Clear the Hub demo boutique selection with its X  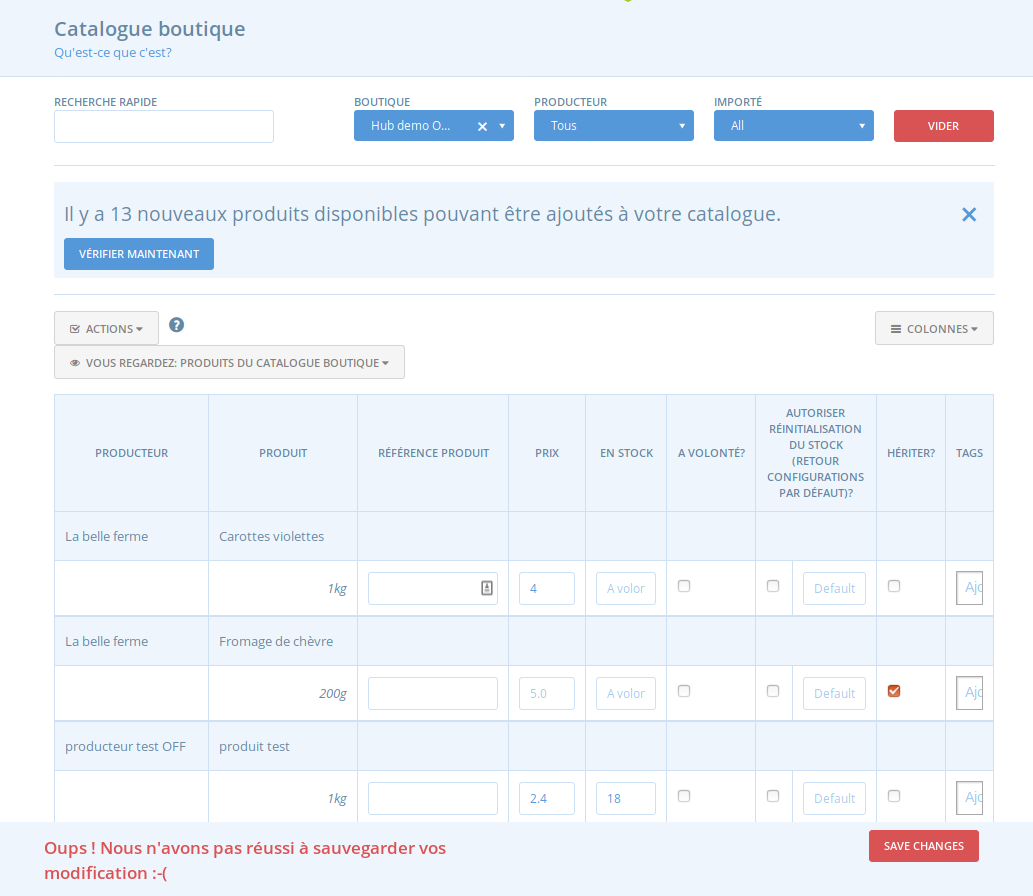tap(482, 126)
